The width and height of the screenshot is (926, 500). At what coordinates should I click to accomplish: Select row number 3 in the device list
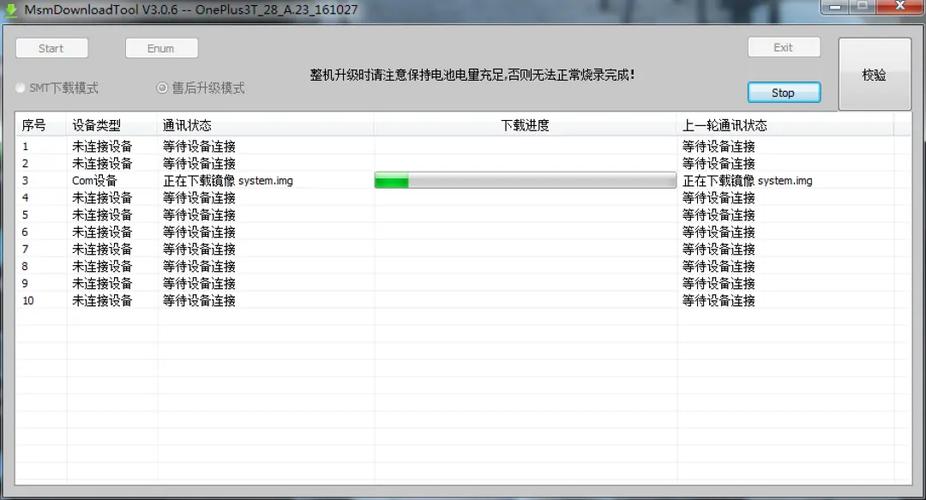click(25, 181)
